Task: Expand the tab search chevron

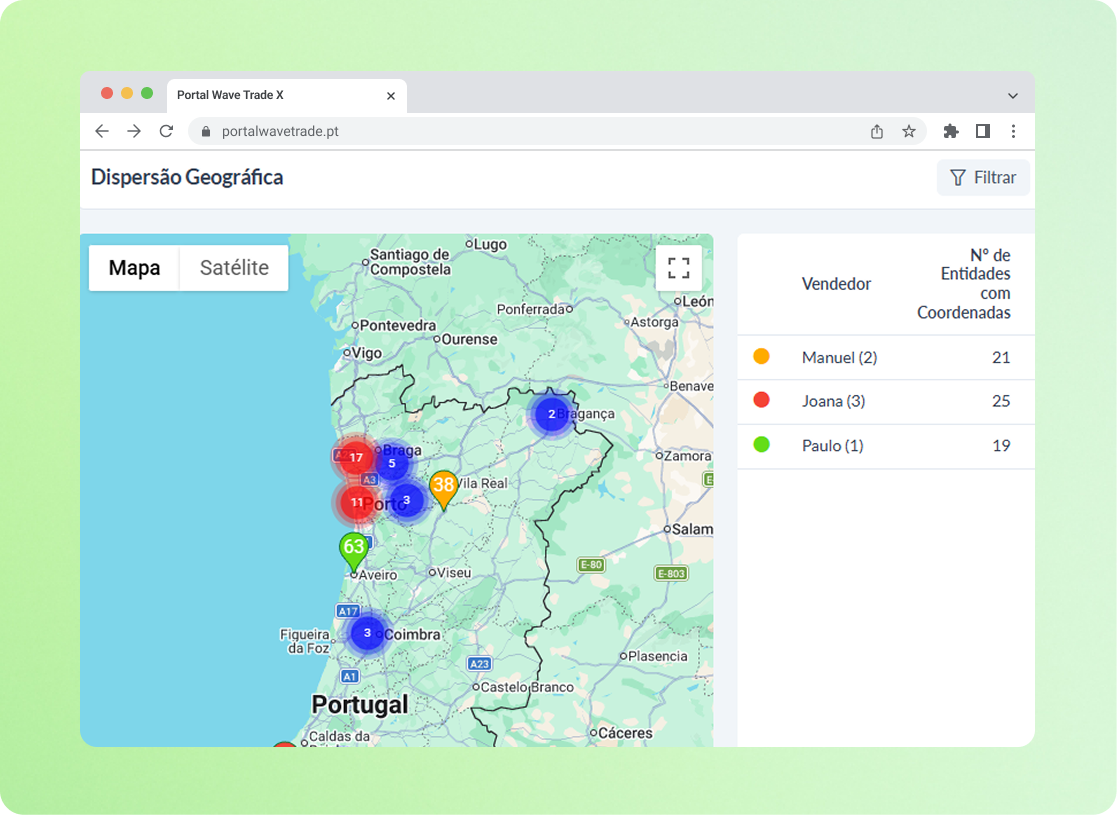Action: [1012, 95]
